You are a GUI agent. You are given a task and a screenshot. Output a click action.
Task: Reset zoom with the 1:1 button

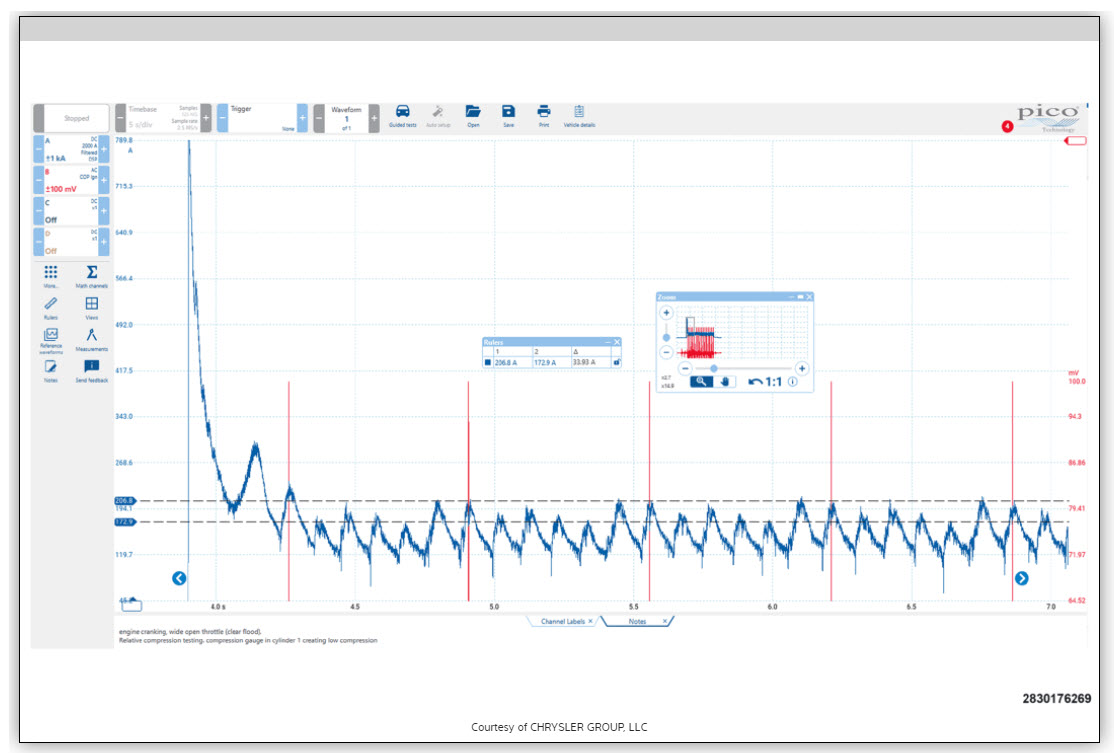[765, 381]
